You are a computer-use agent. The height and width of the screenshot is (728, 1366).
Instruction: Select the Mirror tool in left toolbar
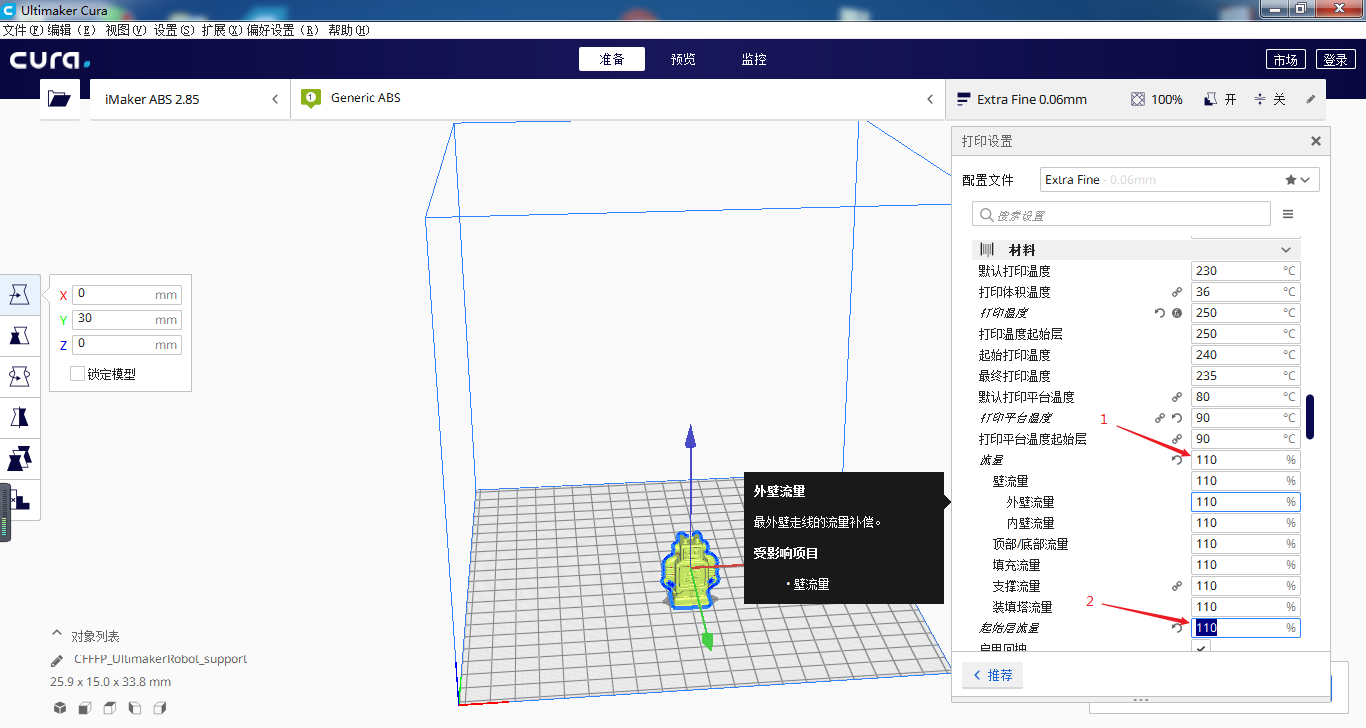tap(19, 417)
